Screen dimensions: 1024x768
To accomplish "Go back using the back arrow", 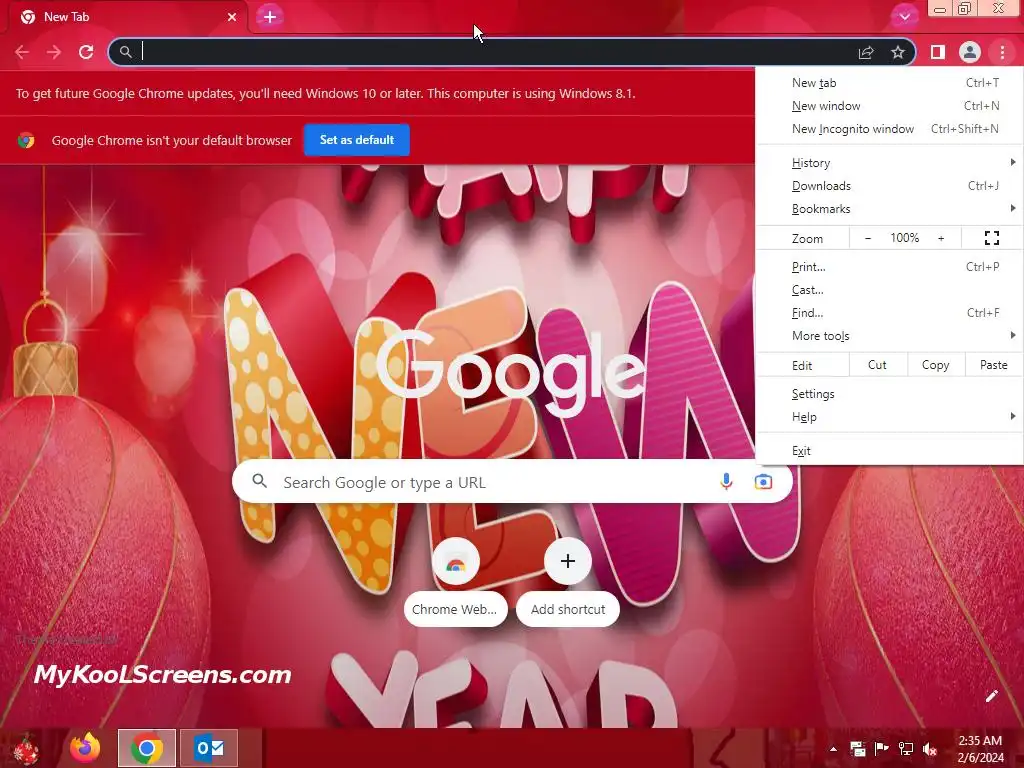I will coord(22,52).
